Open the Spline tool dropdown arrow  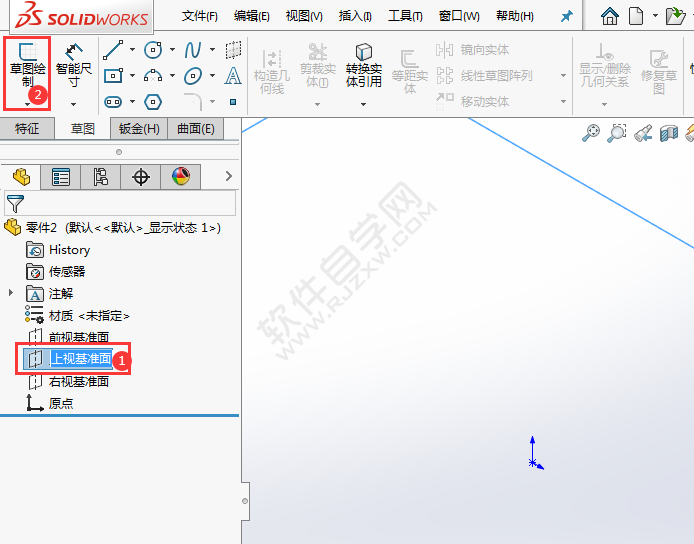(212, 50)
